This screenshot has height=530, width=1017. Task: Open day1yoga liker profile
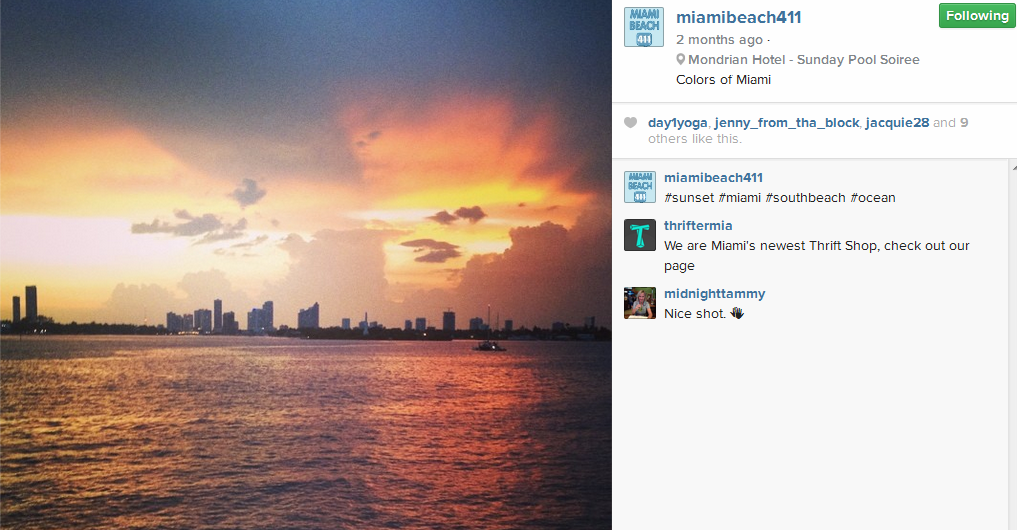677,123
